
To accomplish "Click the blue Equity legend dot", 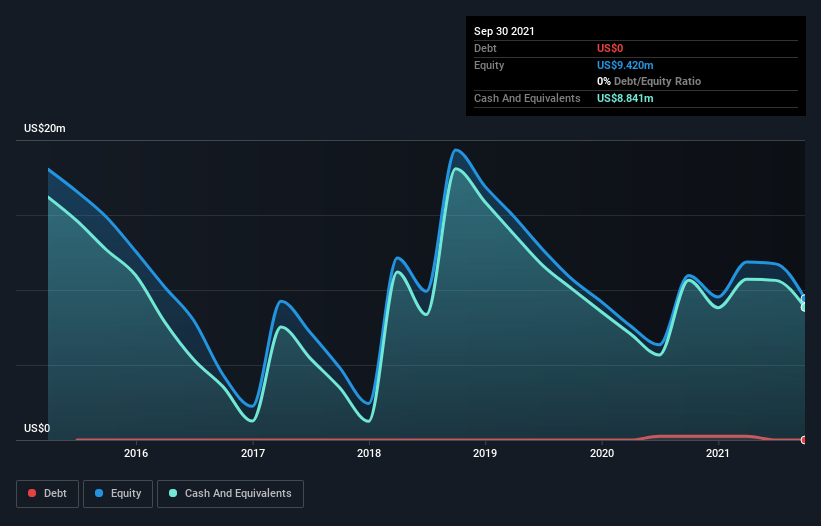I will [x=99, y=493].
